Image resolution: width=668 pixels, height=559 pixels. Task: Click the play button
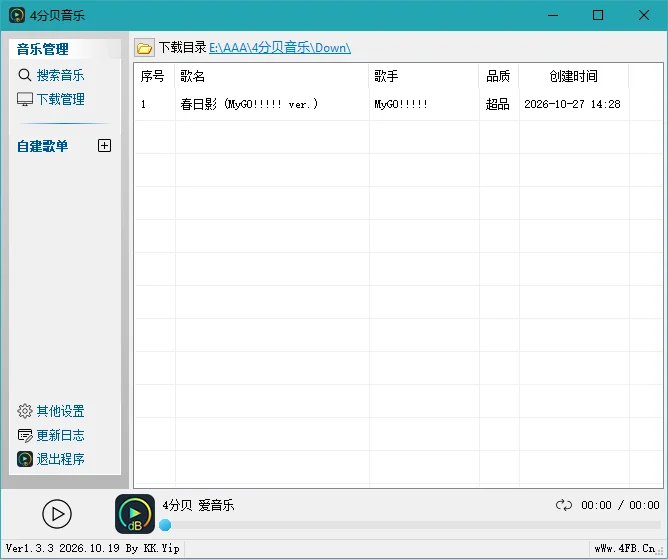57,514
